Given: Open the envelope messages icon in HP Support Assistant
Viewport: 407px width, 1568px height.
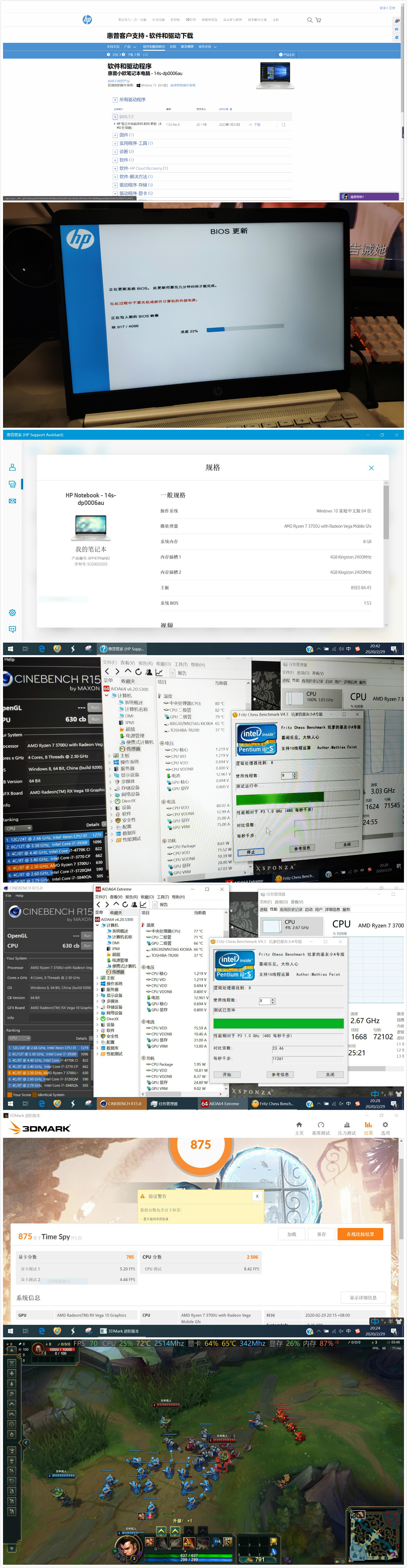Looking at the screenshot, I should [x=12, y=501].
